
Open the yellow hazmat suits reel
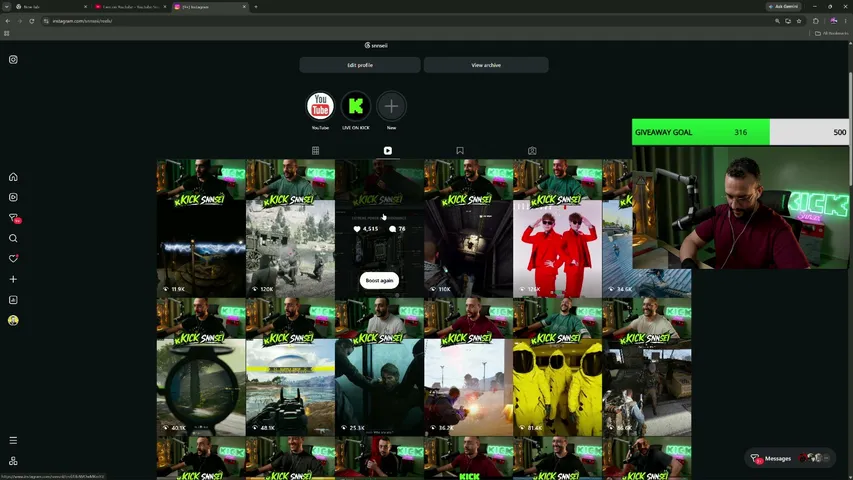point(558,367)
